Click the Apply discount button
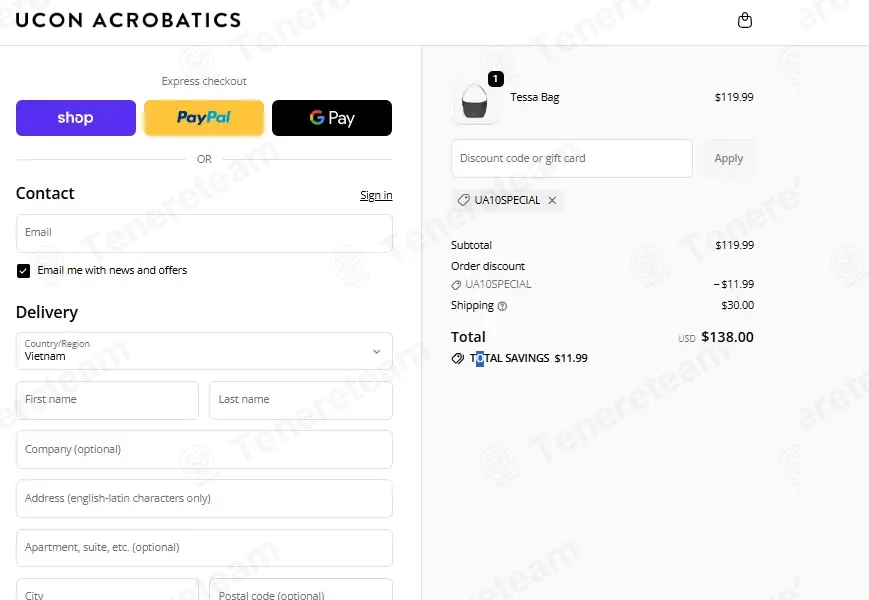The image size is (869, 600). 729,158
